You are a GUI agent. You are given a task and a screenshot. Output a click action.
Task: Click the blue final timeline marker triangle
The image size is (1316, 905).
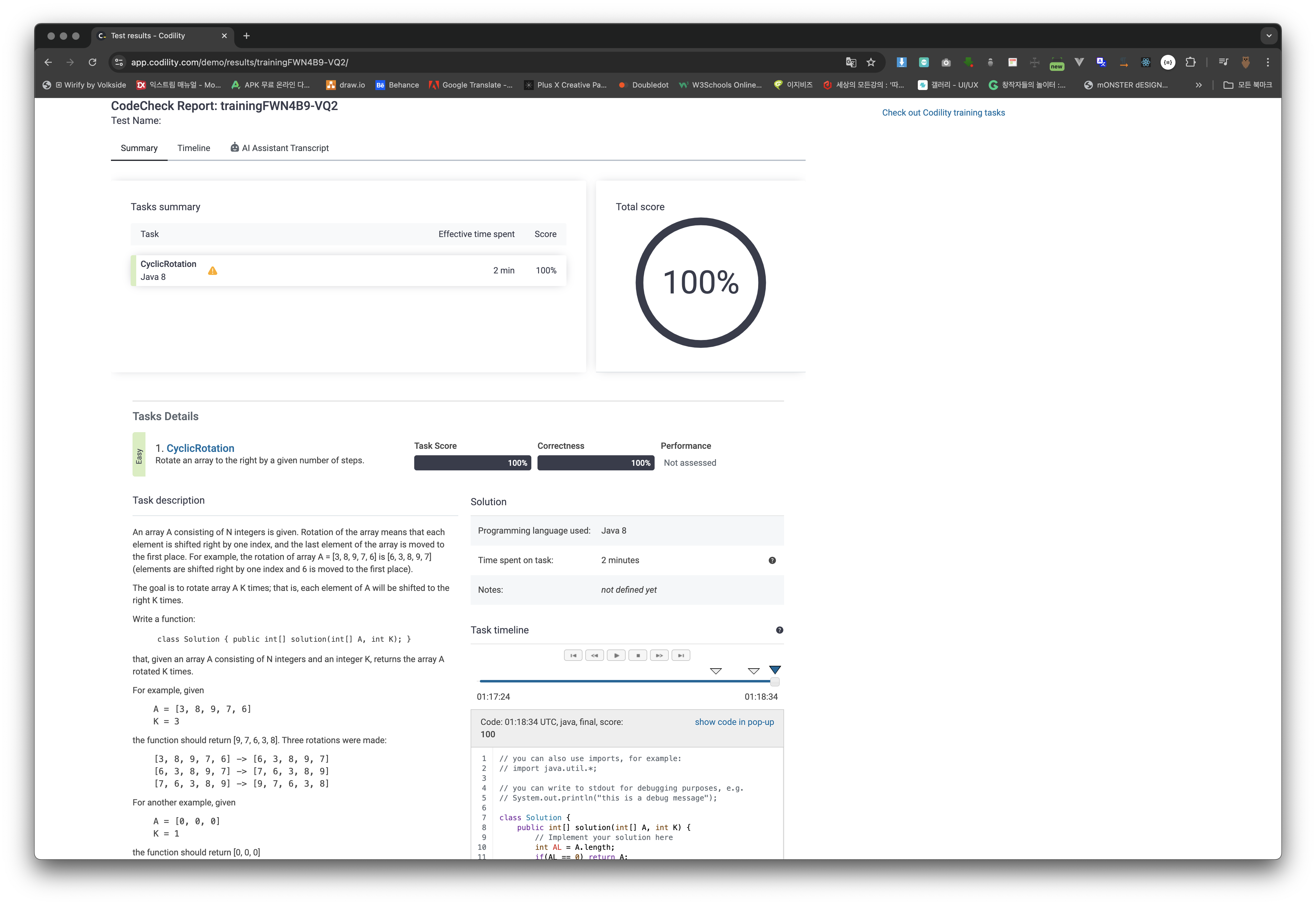(x=774, y=670)
